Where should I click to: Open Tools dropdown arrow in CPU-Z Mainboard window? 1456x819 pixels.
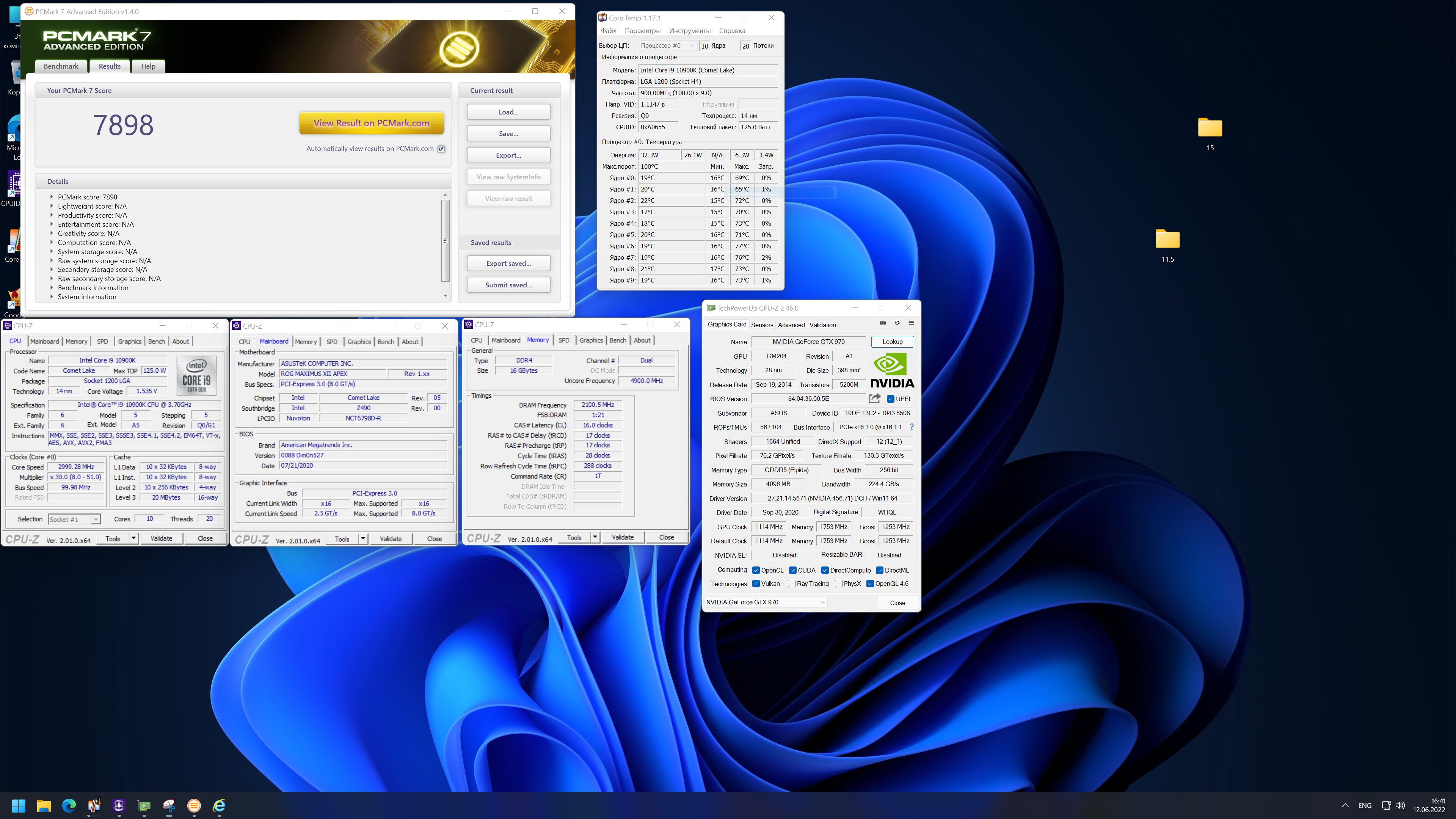tap(364, 539)
